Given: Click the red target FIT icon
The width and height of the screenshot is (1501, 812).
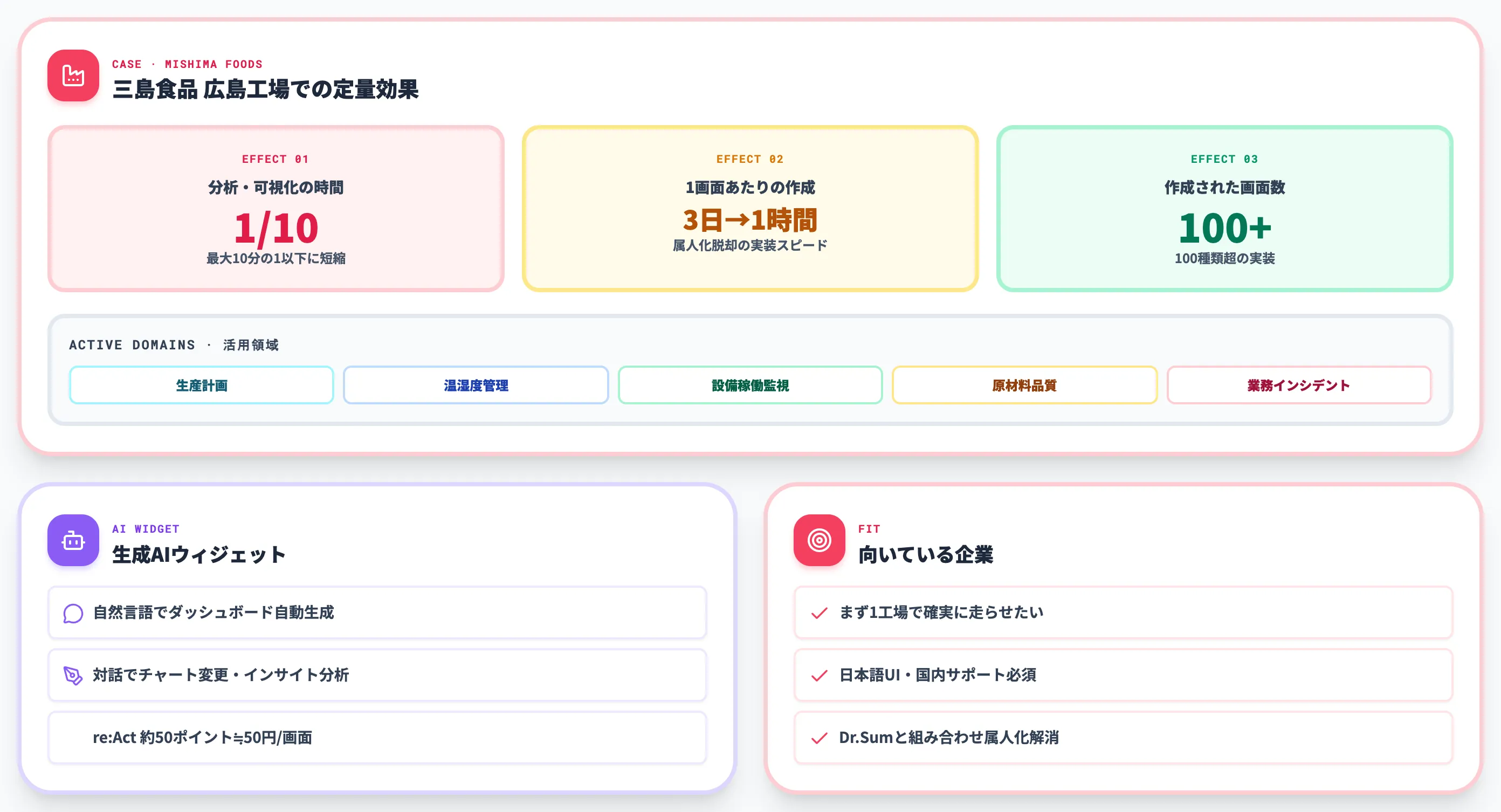Looking at the screenshot, I should click(820, 540).
